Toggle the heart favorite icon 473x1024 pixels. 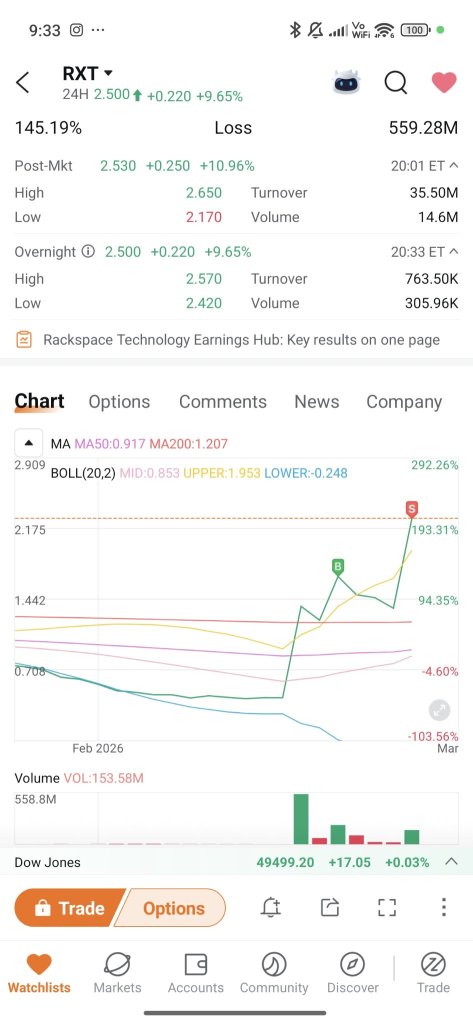(444, 82)
